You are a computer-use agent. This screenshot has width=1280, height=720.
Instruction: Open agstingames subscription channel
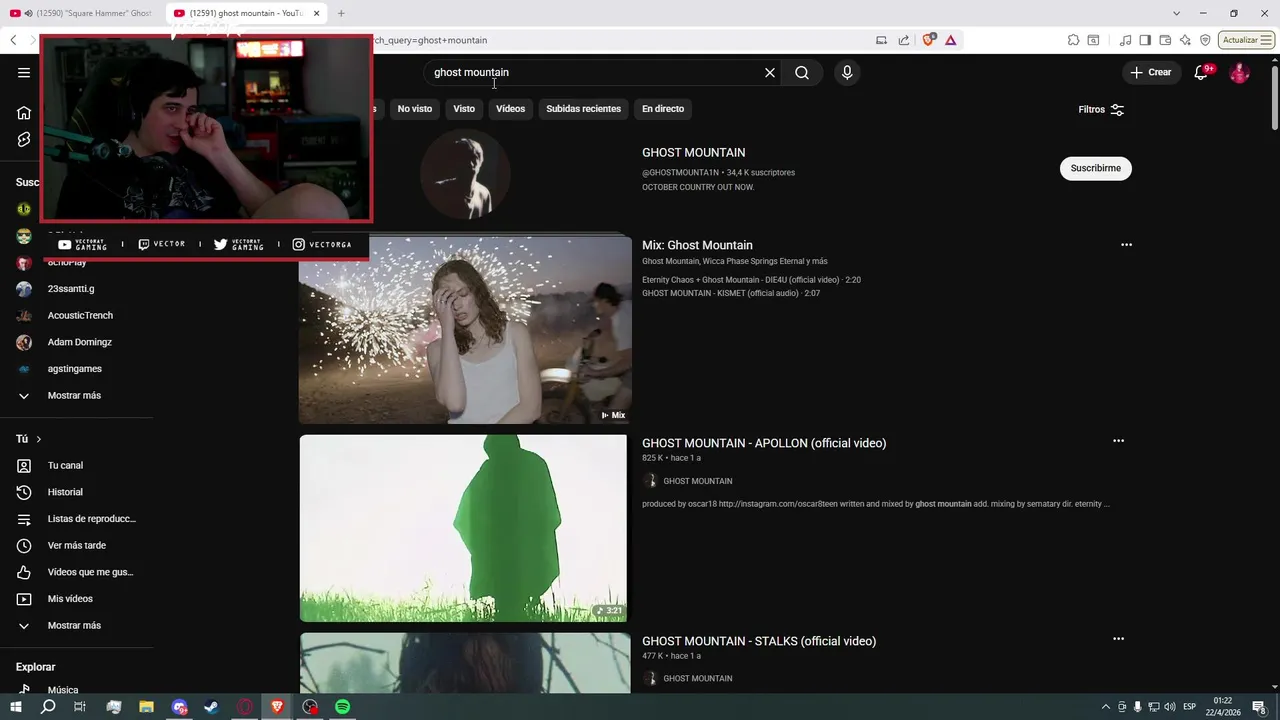(x=75, y=369)
